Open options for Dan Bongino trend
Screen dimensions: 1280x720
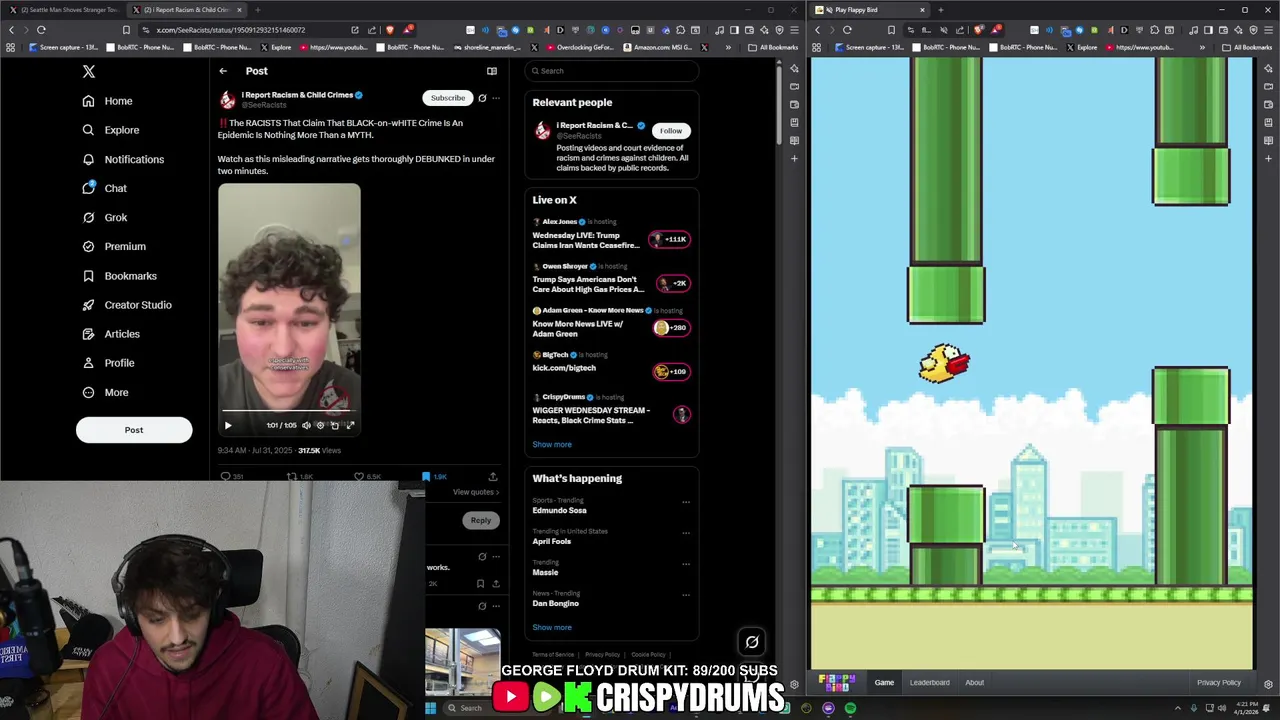click(x=686, y=595)
